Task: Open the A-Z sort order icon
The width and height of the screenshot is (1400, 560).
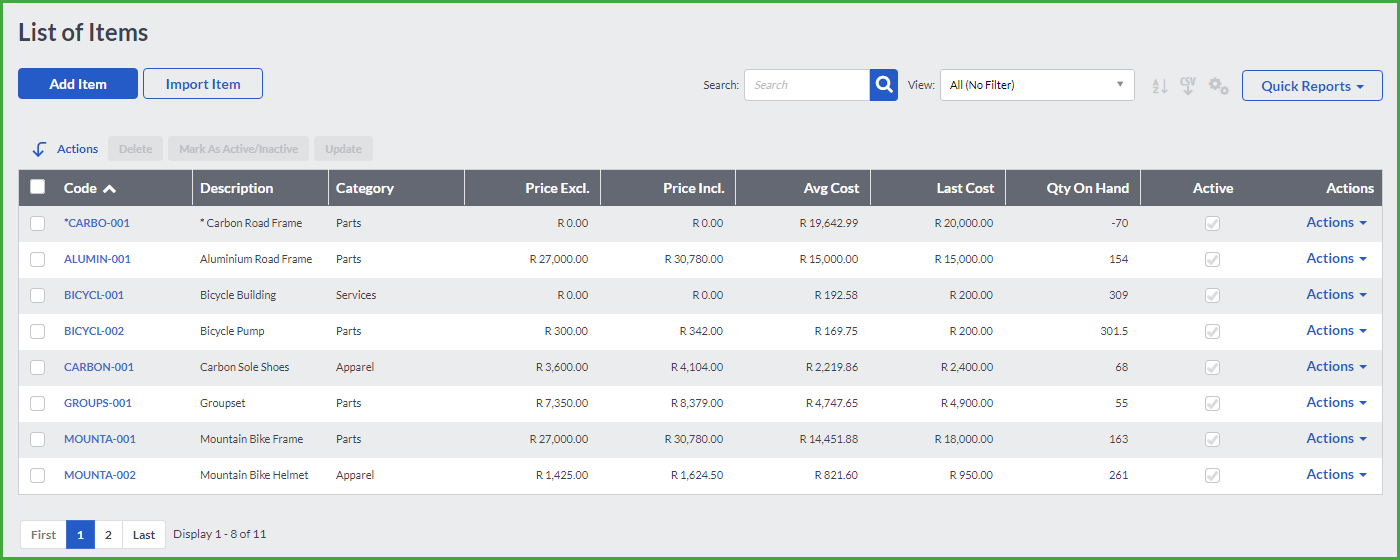Action: coord(1160,86)
